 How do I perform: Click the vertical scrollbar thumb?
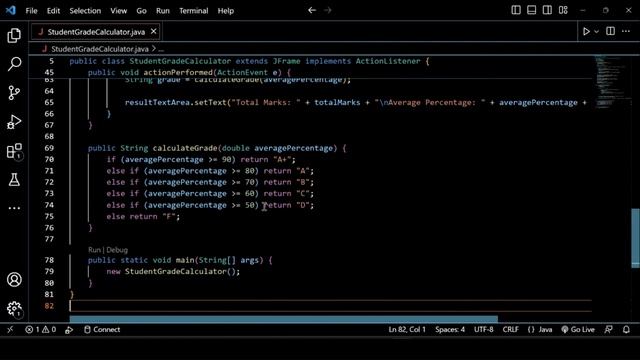pyautogui.click(x=635, y=238)
